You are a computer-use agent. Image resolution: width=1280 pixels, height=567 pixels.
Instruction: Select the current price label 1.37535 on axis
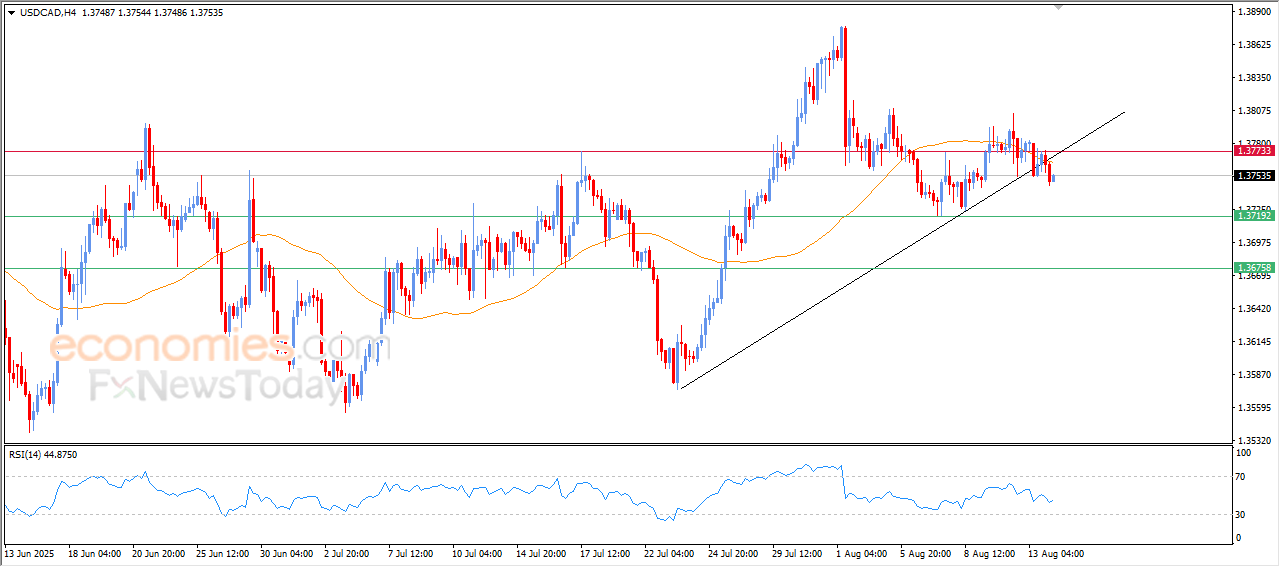pos(1254,176)
